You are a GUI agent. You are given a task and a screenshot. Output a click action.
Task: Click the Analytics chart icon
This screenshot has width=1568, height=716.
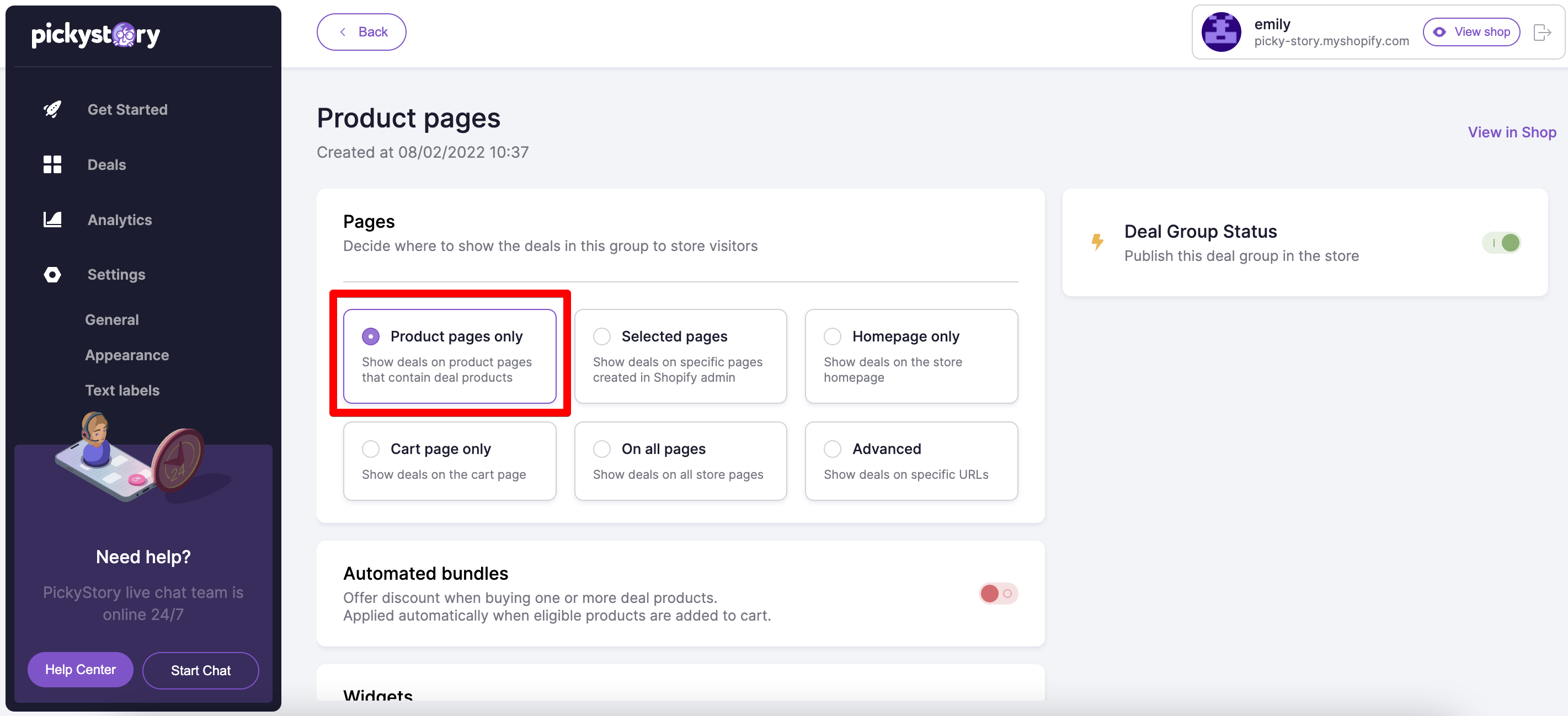[52, 220]
